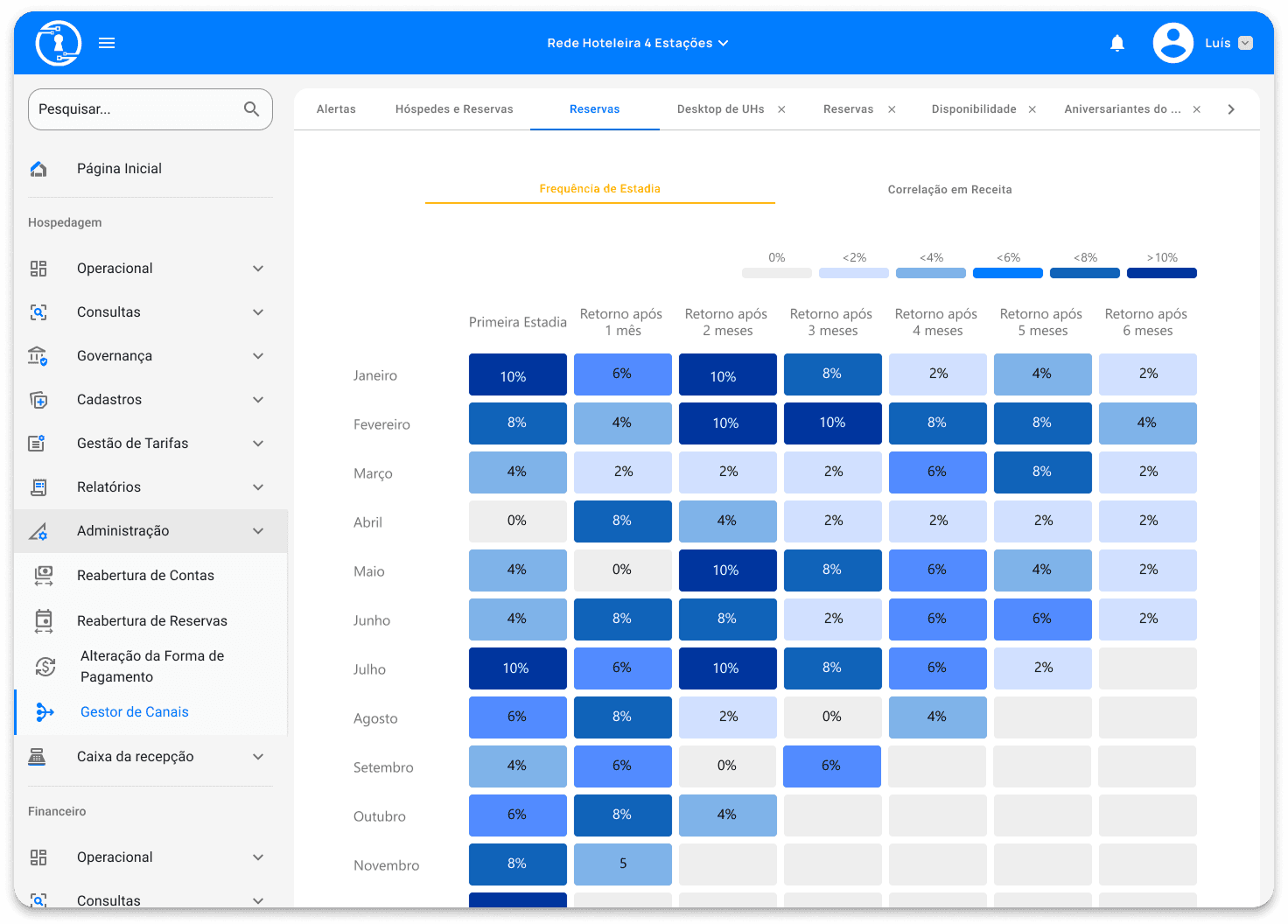Open the hamburger menu in header
Image resolution: width=1288 pixels, height=924 pixels.
pyautogui.click(x=107, y=43)
